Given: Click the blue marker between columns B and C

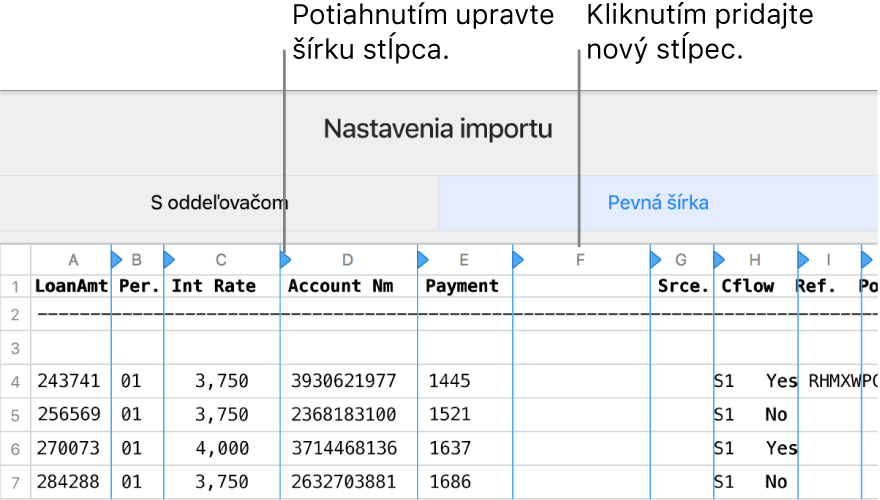Looking at the screenshot, I should point(168,260).
